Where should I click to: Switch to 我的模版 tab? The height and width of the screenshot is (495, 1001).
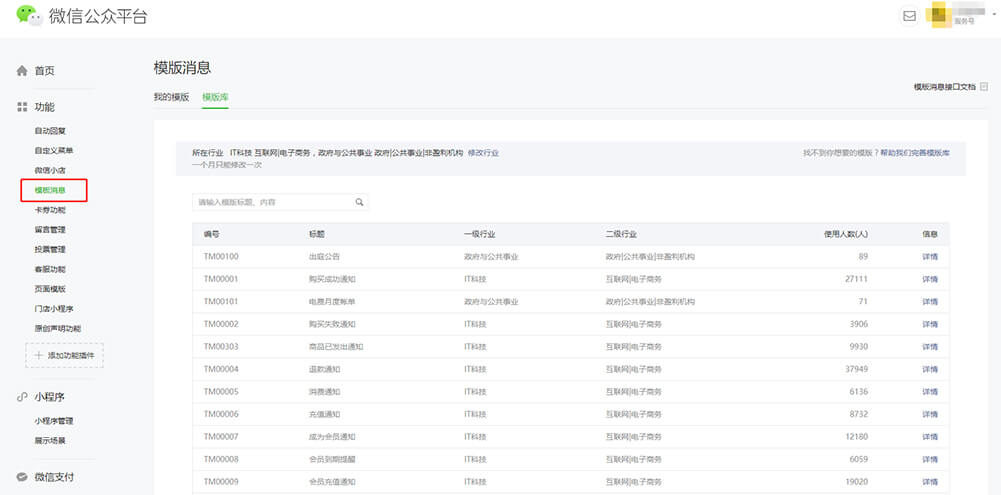[x=171, y=97]
